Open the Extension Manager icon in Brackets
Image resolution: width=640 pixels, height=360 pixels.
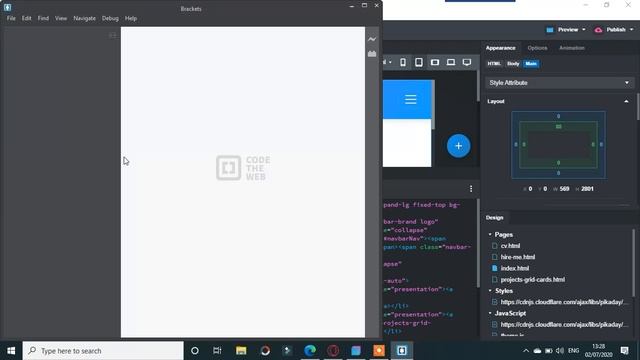point(372,53)
